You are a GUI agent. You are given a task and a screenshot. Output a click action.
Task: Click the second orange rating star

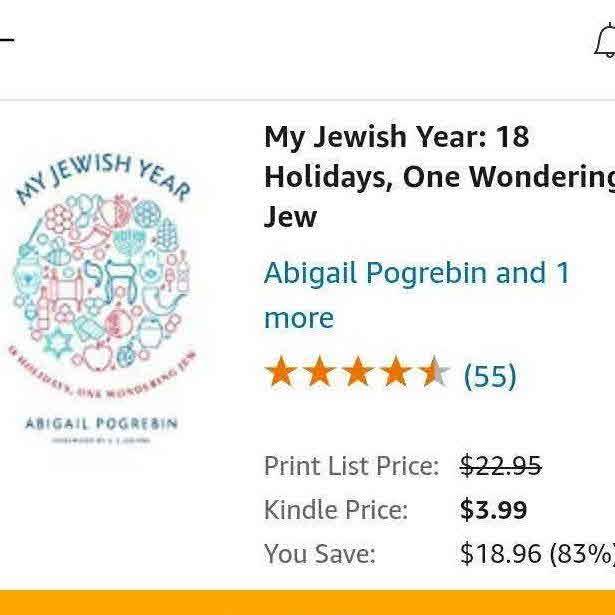pos(320,373)
